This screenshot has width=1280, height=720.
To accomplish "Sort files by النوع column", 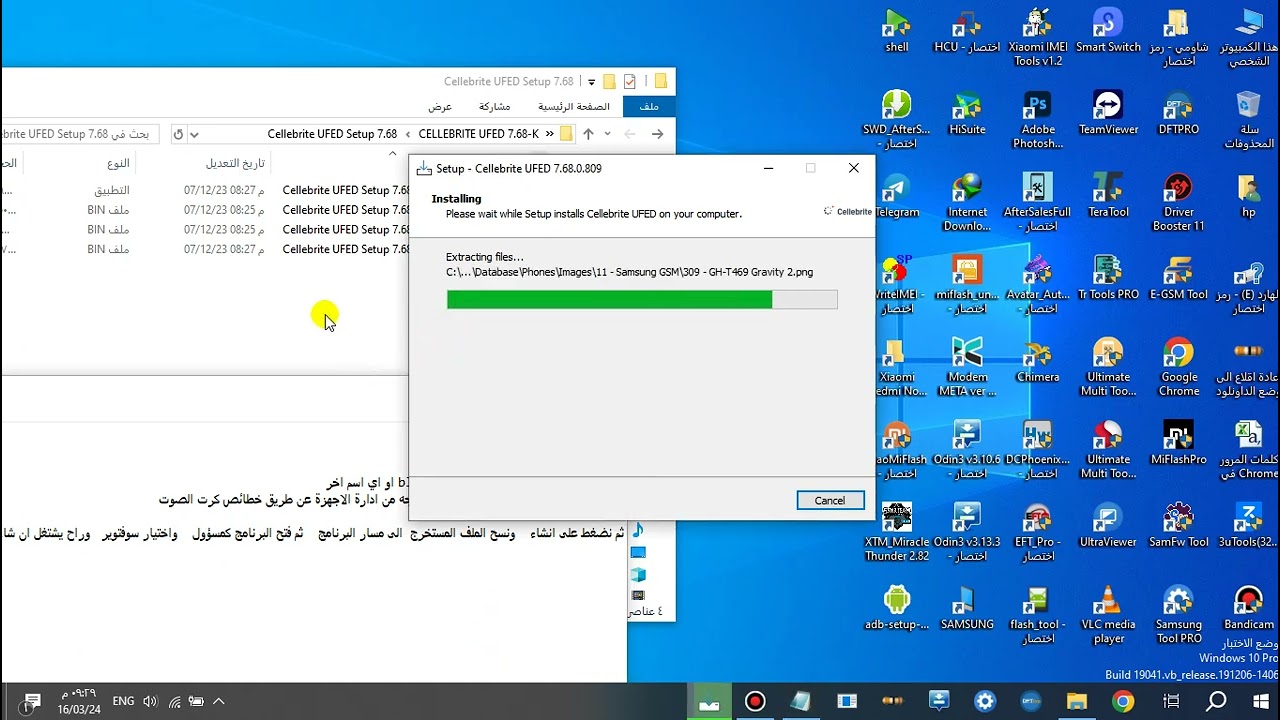I will click(118, 163).
